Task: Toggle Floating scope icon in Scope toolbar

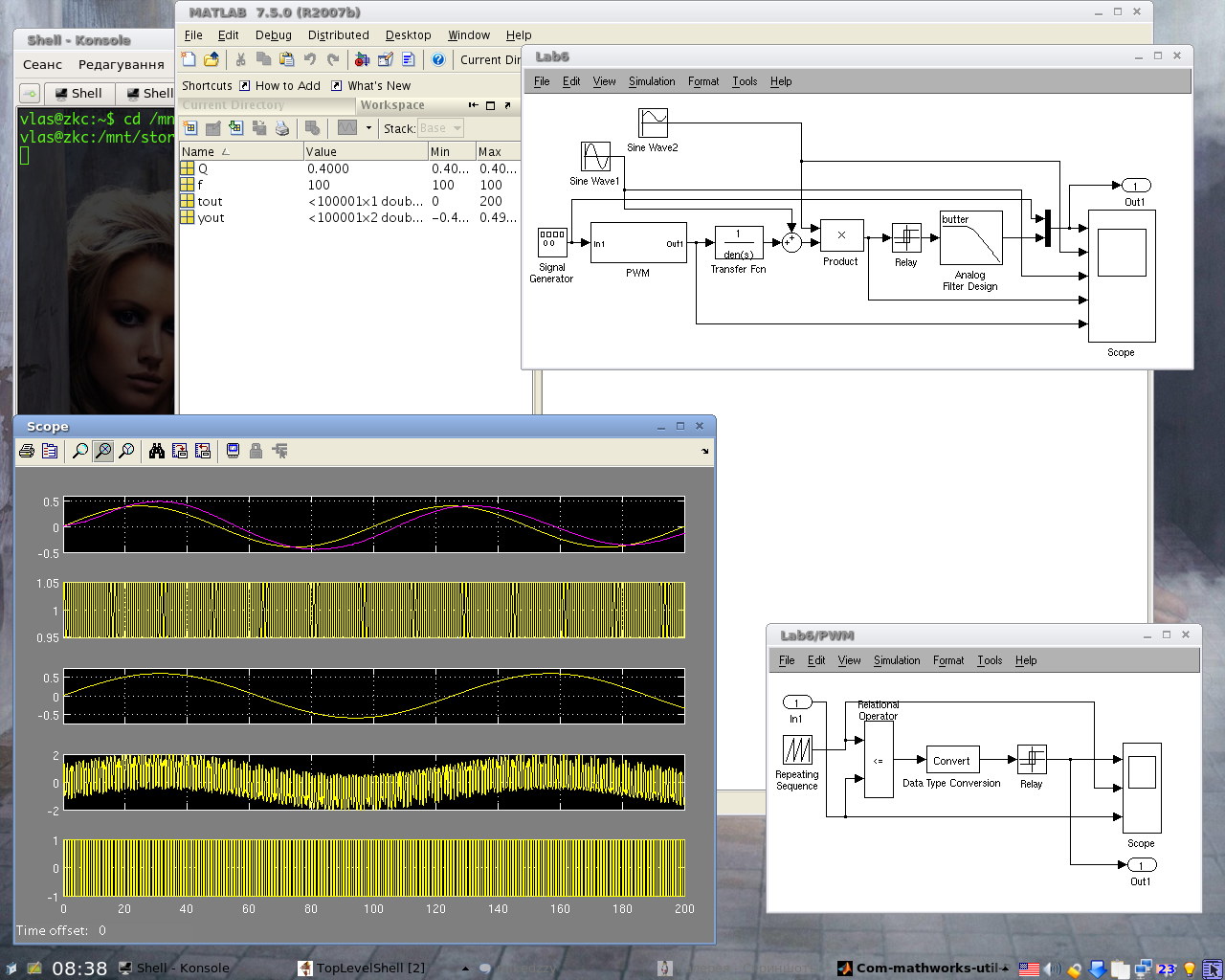Action: [x=233, y=451]
